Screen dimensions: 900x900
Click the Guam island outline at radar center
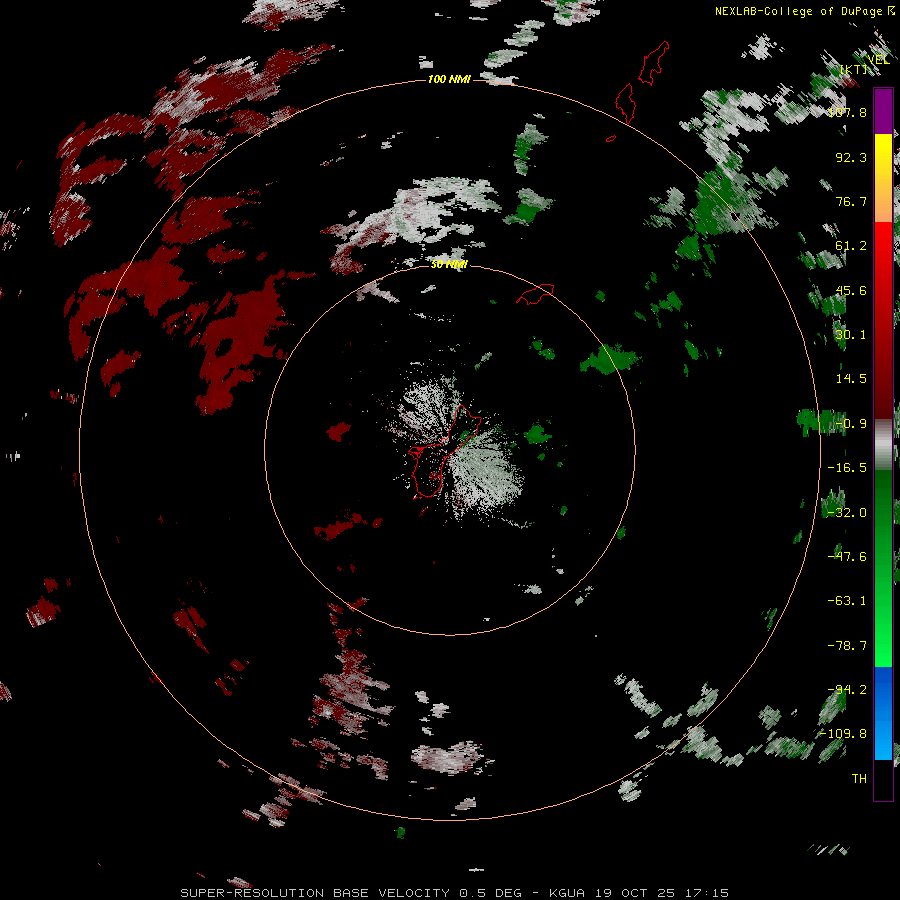(x=444, y=453)
